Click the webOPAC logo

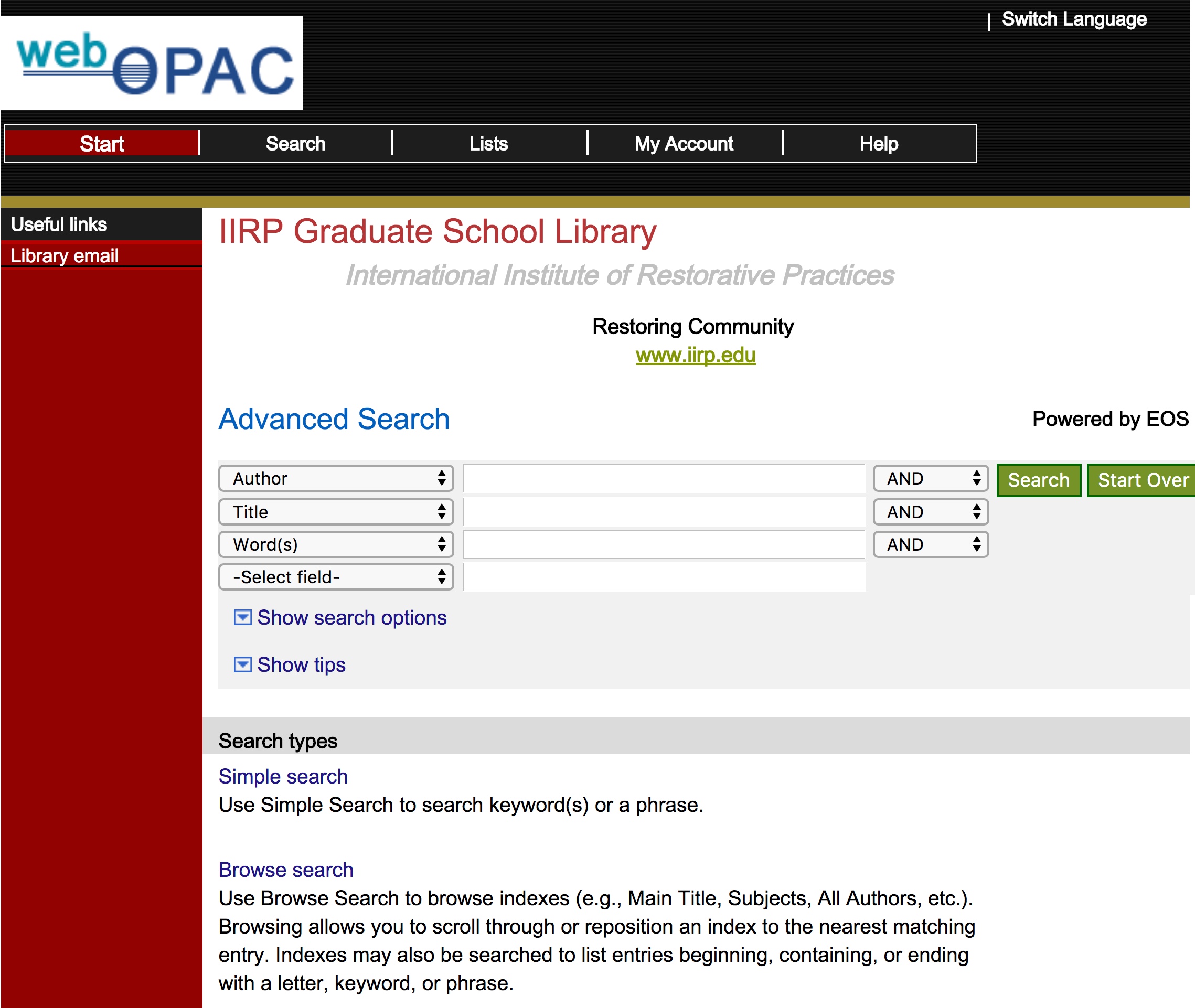pos(152,63)
